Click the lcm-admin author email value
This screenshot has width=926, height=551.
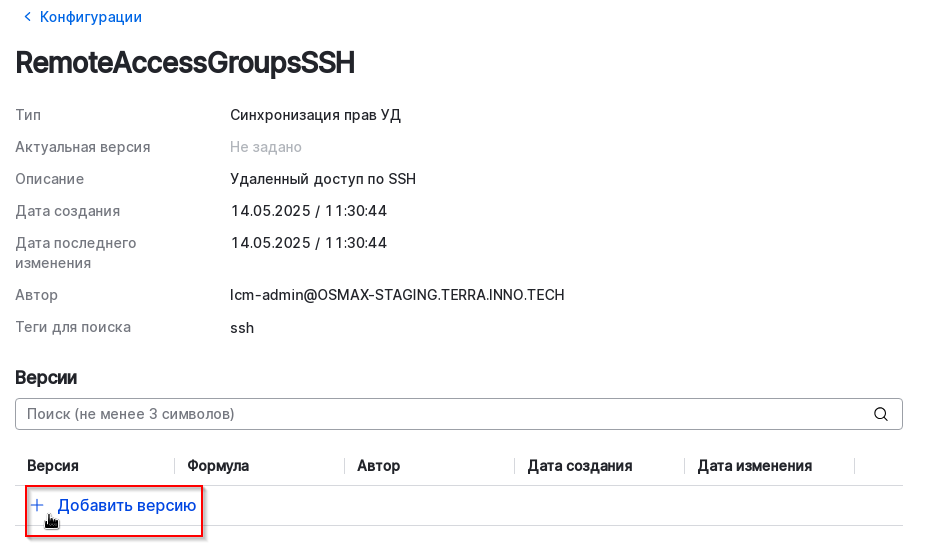tap(397, 295)
